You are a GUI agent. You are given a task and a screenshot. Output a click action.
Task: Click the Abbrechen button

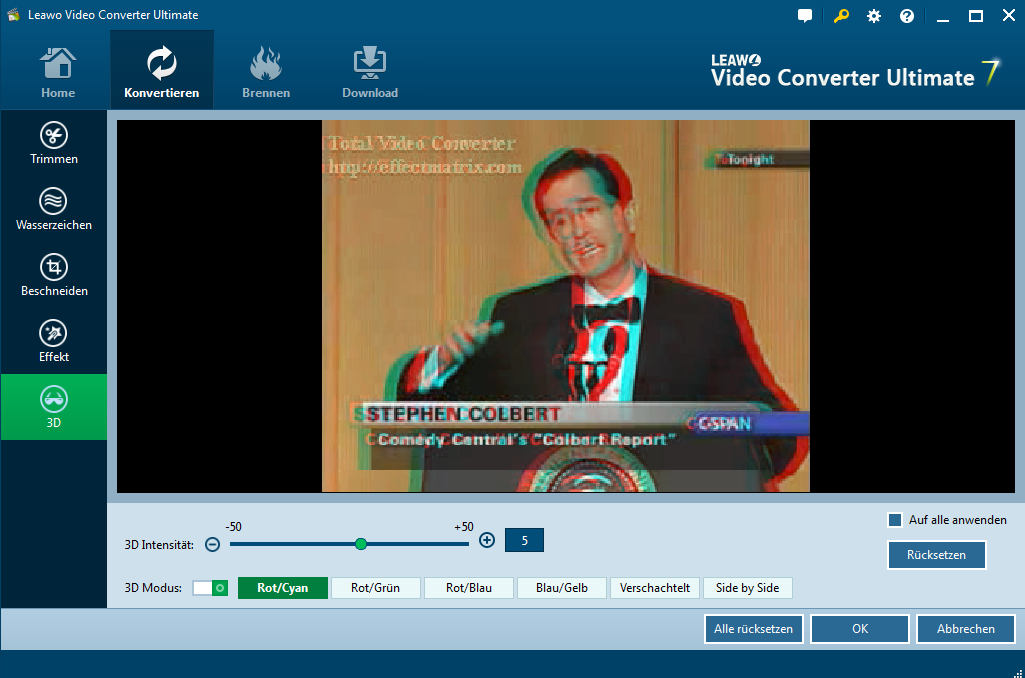point(966,628)
